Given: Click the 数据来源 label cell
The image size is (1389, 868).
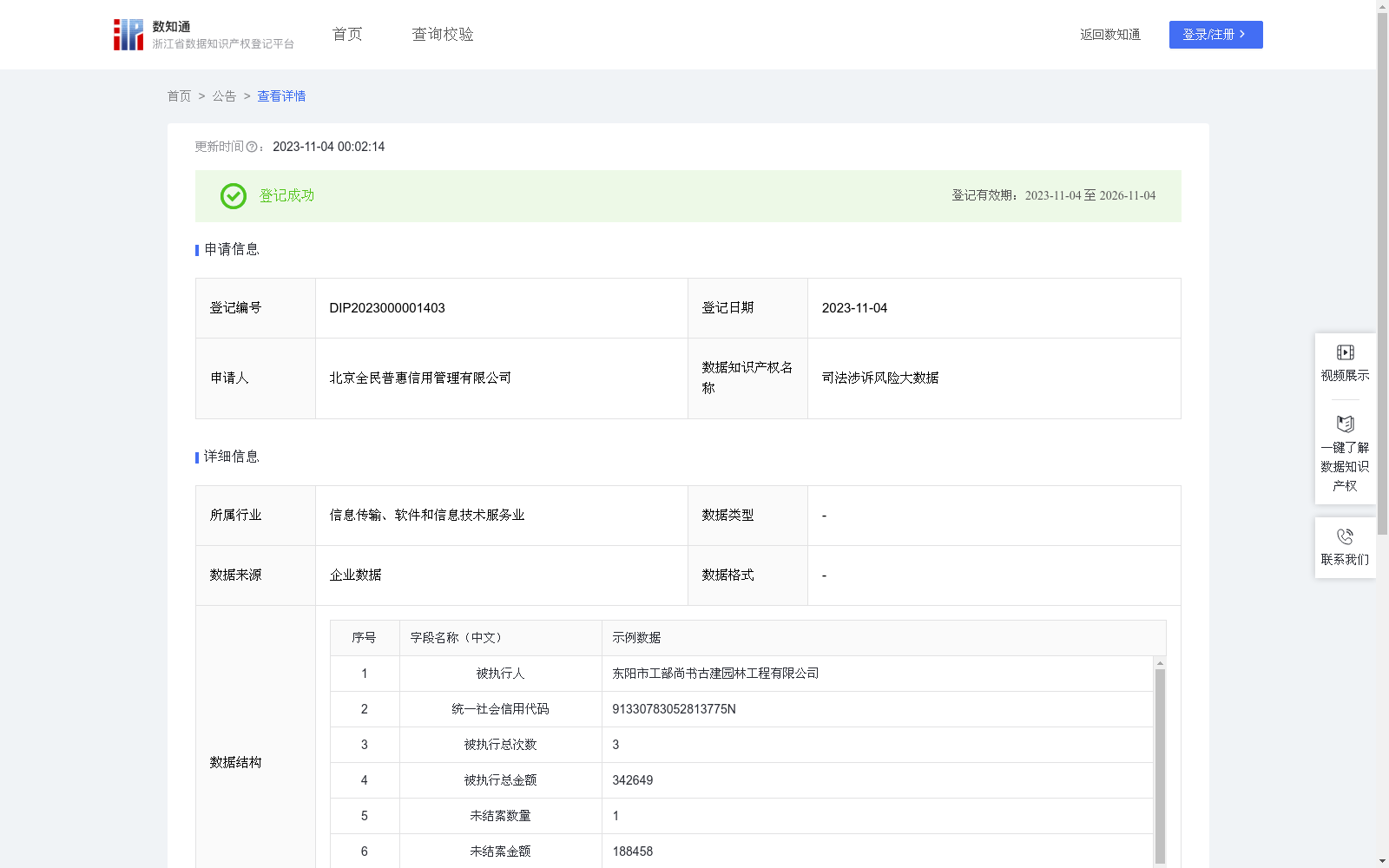Looking at the screenshot, I should pos(255,575).
